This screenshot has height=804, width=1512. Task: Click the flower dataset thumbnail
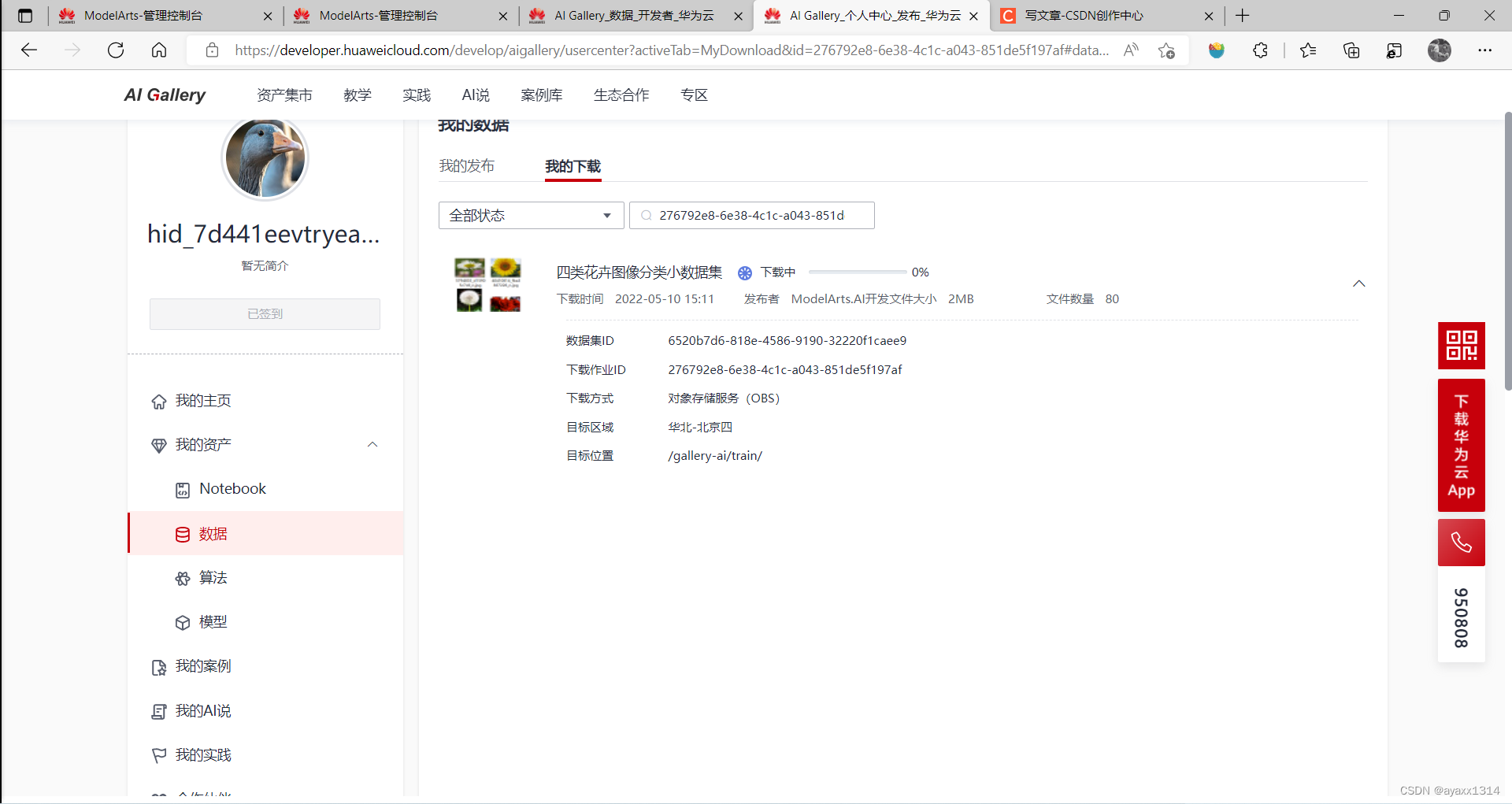tap(487, 284)
